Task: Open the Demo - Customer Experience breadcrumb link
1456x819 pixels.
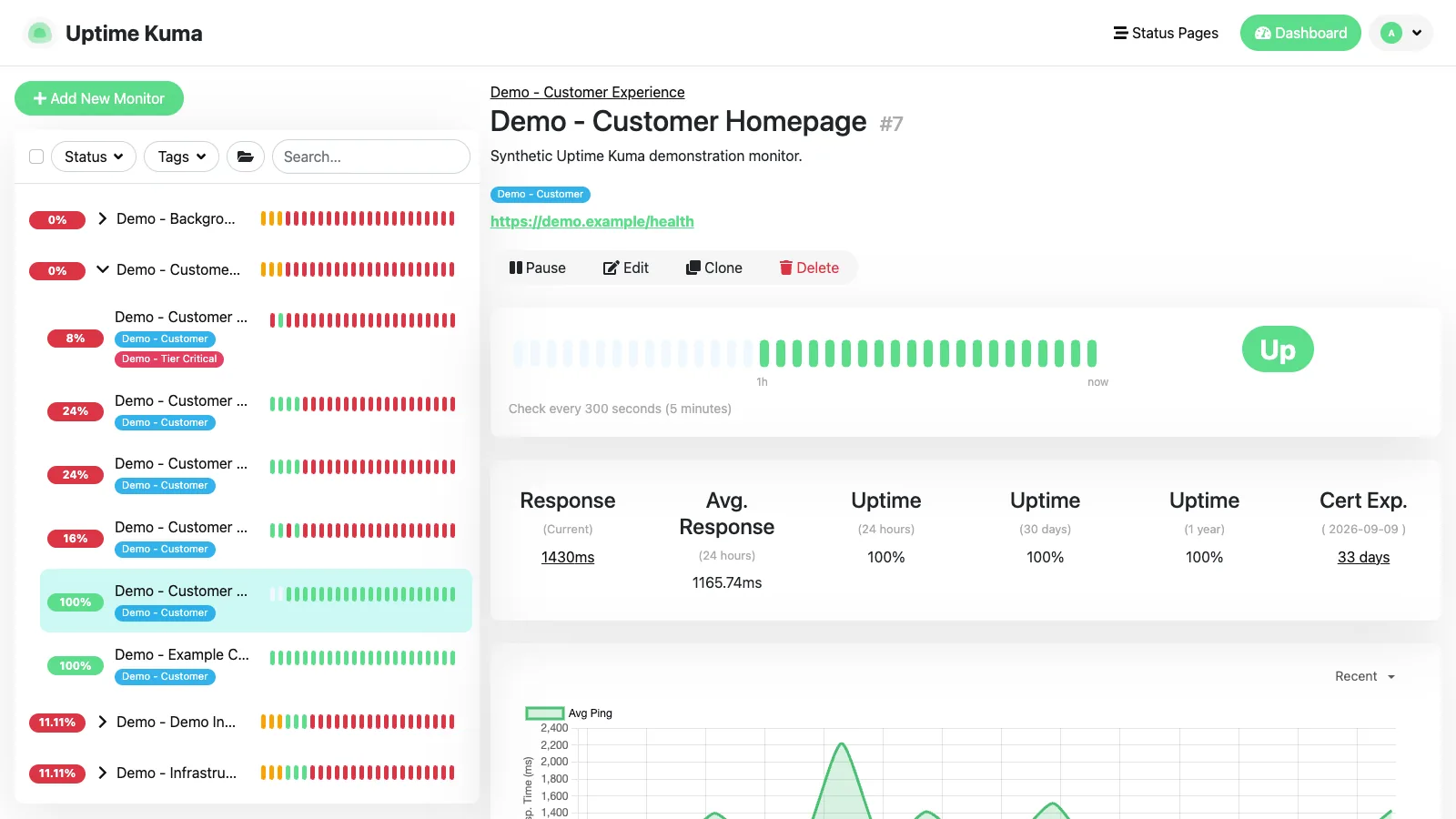Action: 587,92
